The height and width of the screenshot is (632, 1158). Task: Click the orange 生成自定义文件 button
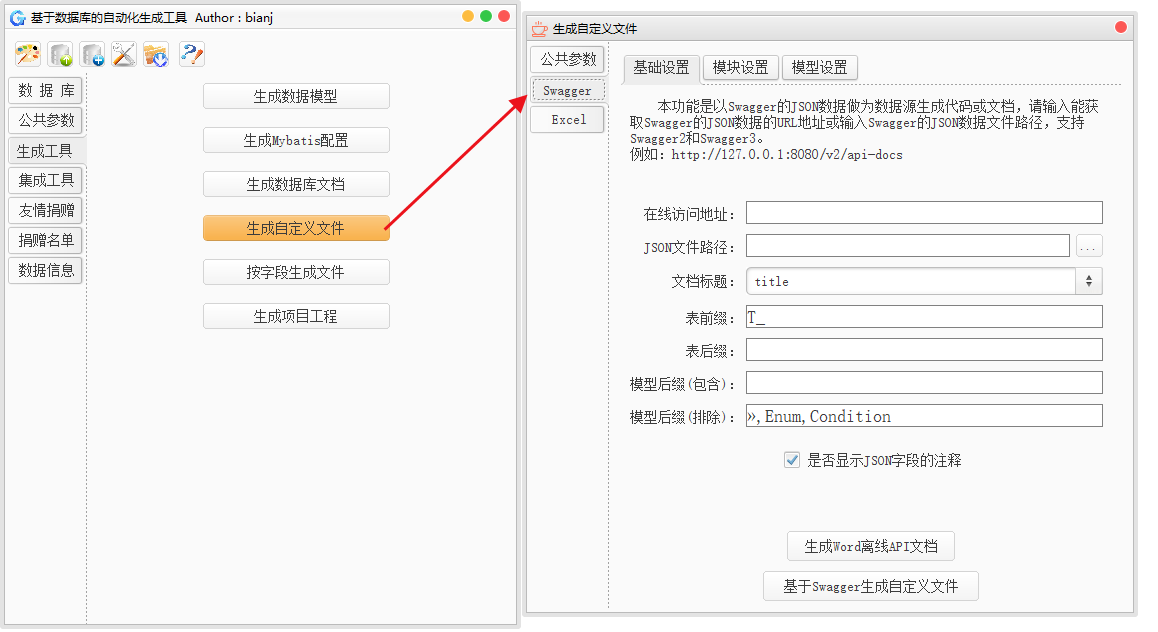(x=296, y=228)
